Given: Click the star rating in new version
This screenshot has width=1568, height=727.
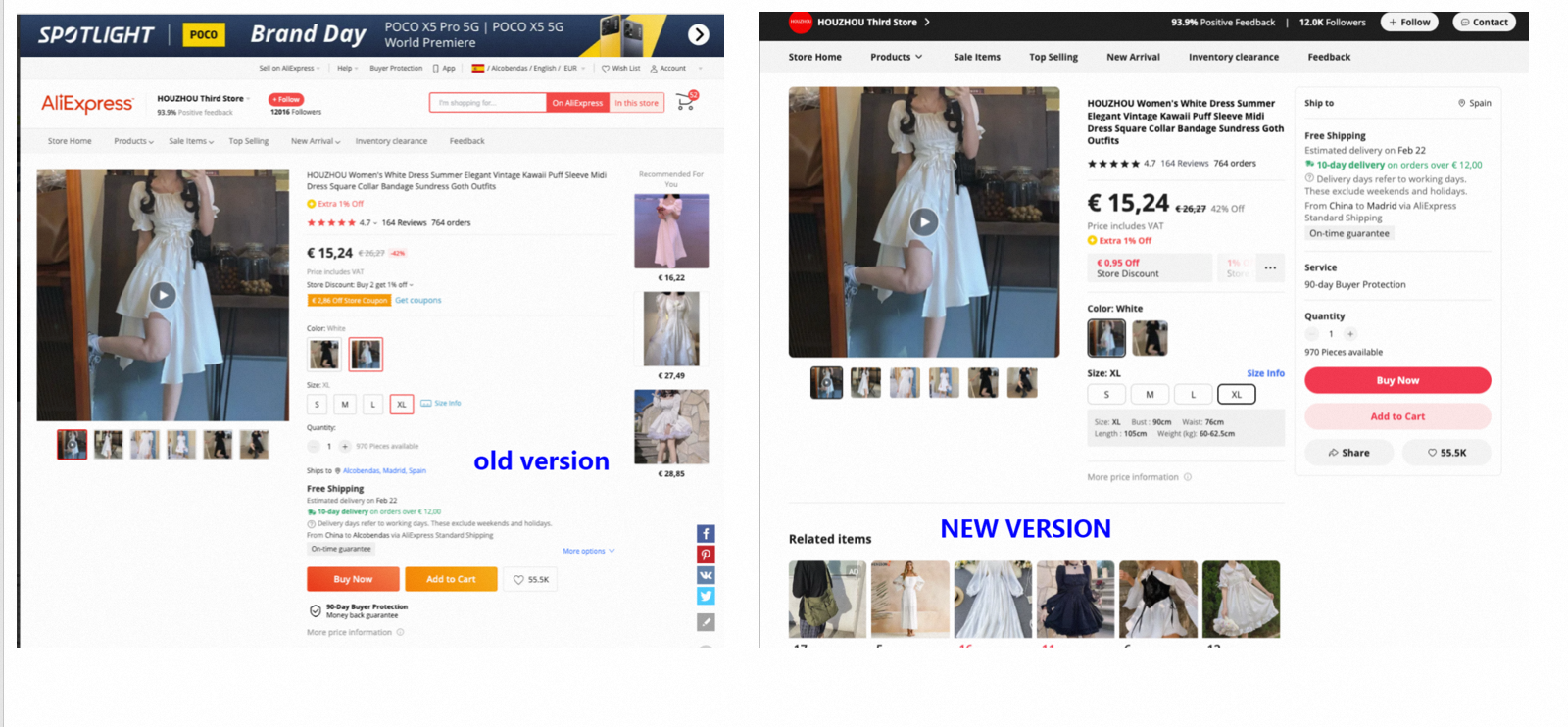Looking at the screenshot, I should click(1113, 164).
